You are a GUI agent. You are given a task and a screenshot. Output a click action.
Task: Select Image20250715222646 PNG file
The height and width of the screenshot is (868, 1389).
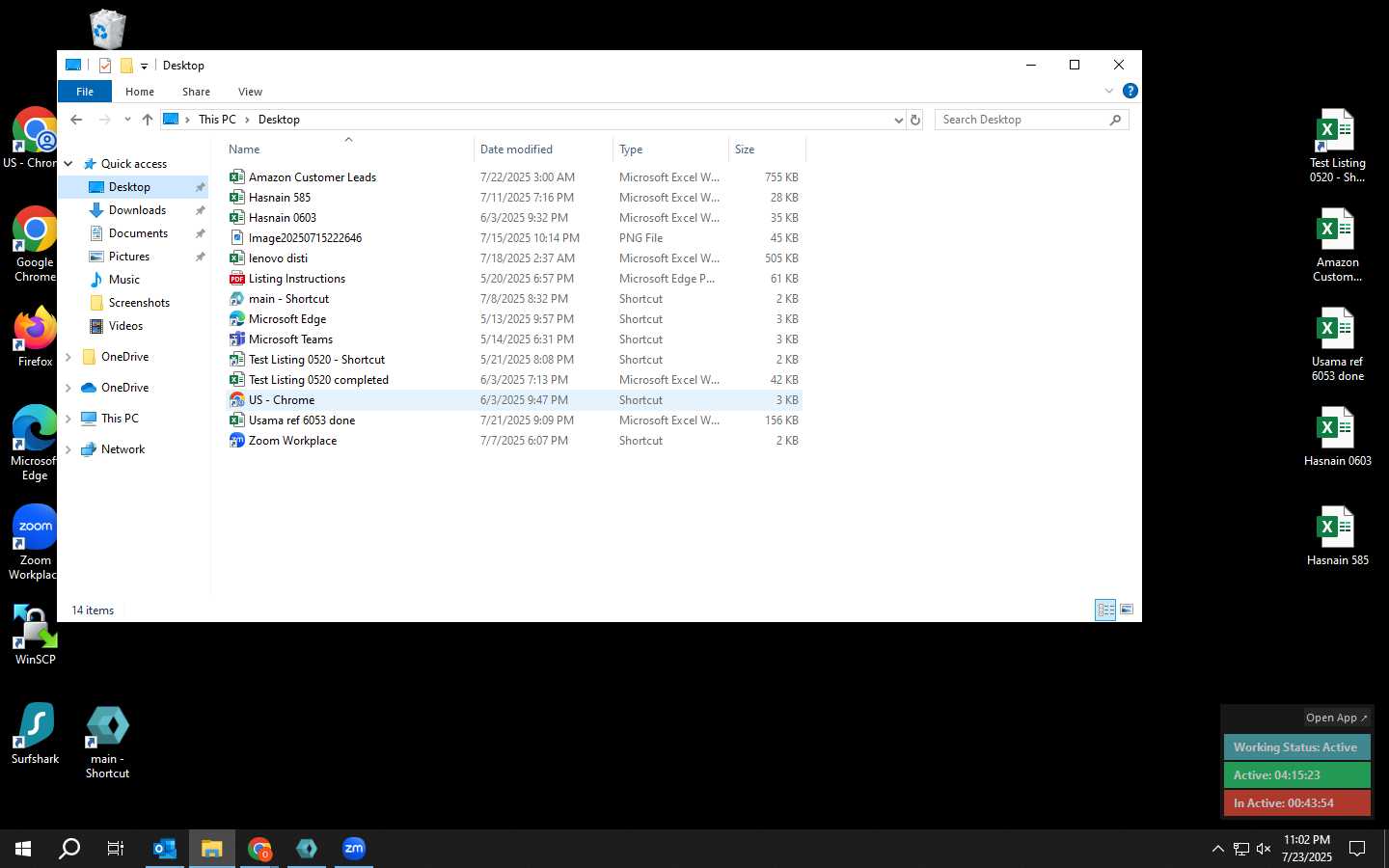coord(514,238)
